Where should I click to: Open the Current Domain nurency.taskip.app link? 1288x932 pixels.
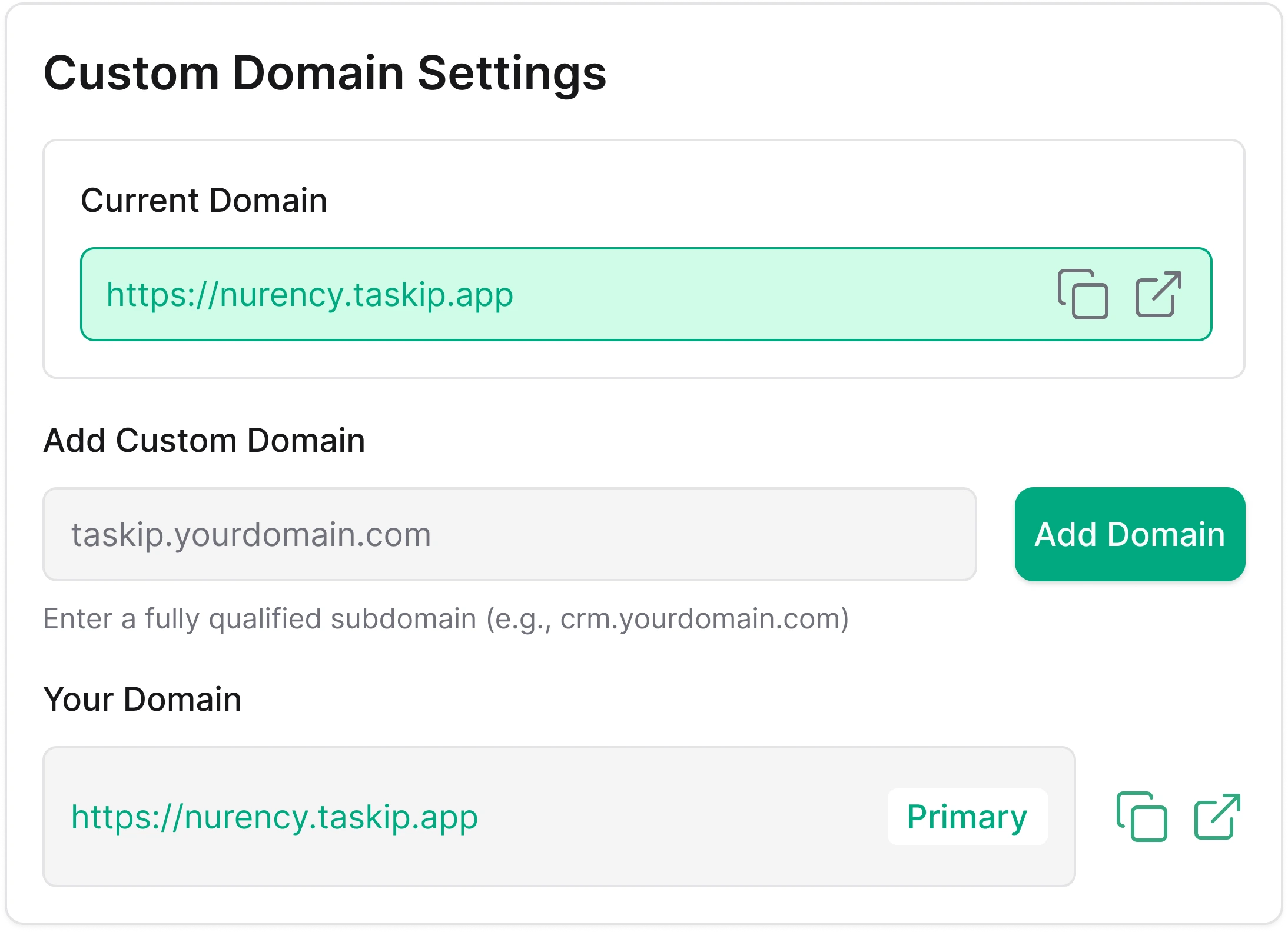pyautogui.click(x=310, y=294)
